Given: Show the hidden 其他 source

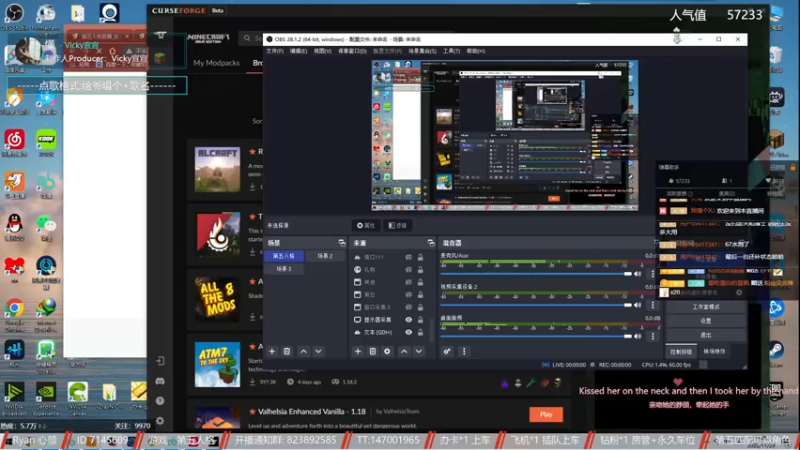Looking at the screenshot, I should [409, 282].
